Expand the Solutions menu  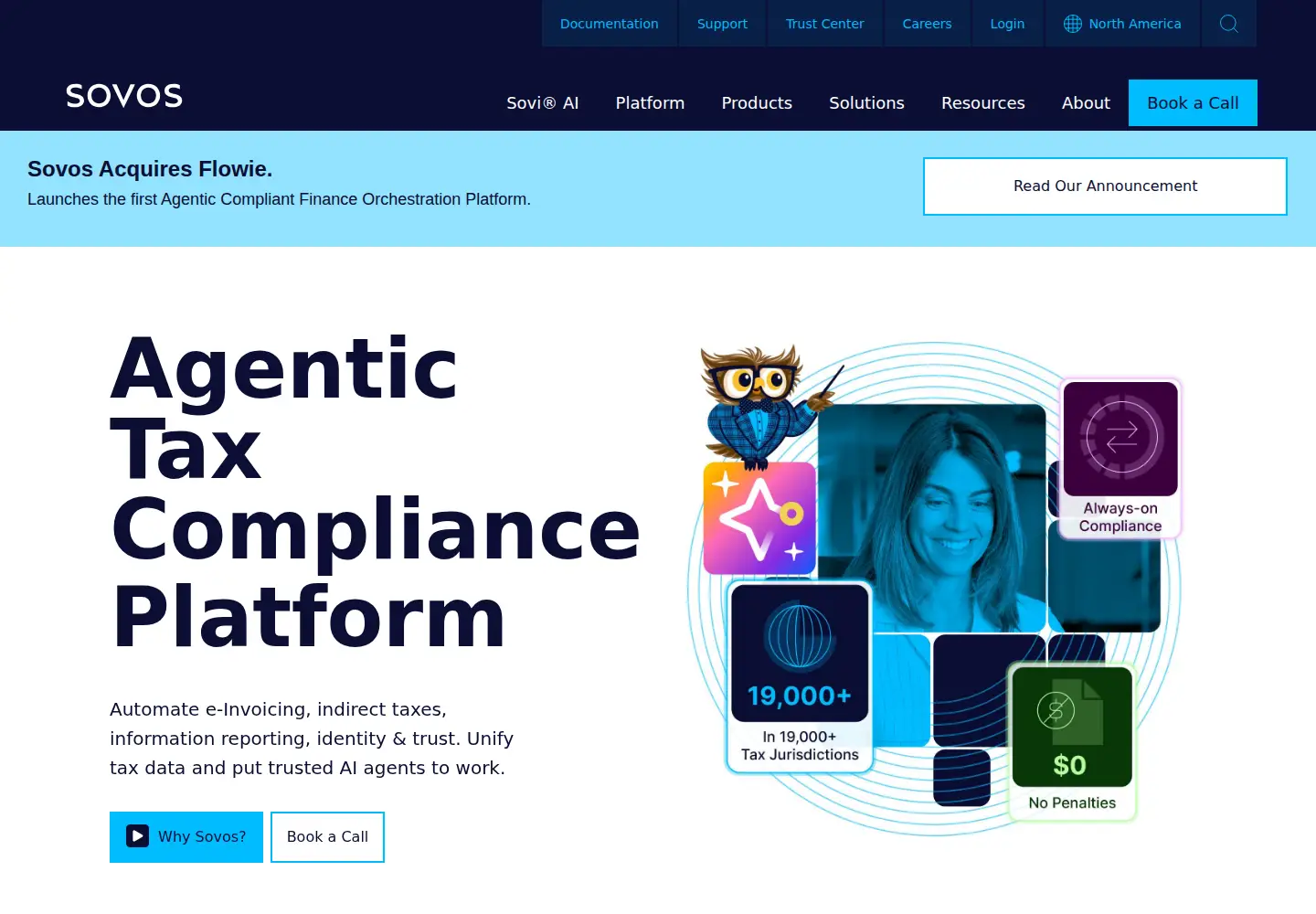[866, 103]
